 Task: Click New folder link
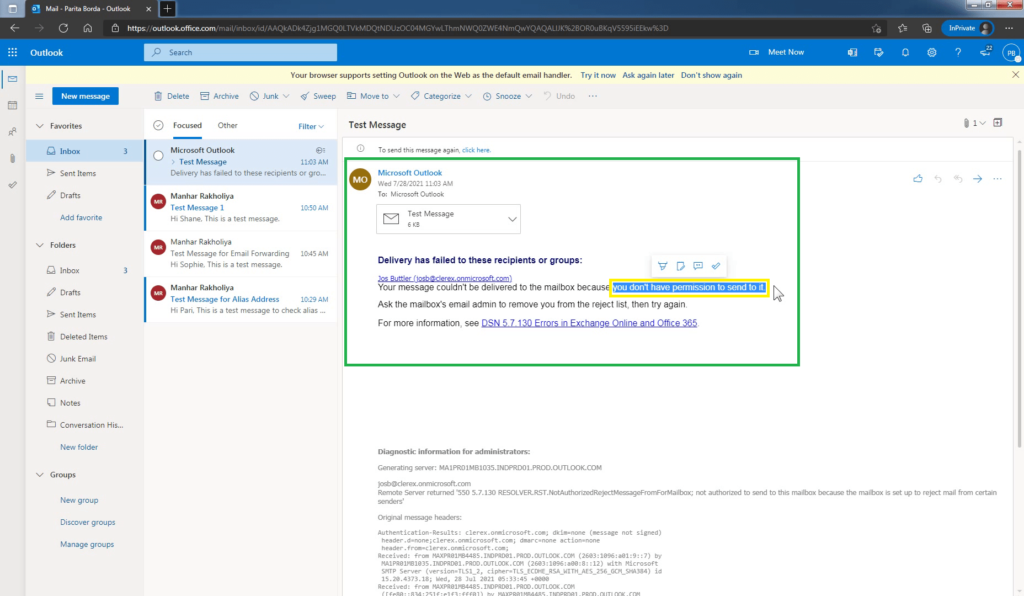[79, 447]
